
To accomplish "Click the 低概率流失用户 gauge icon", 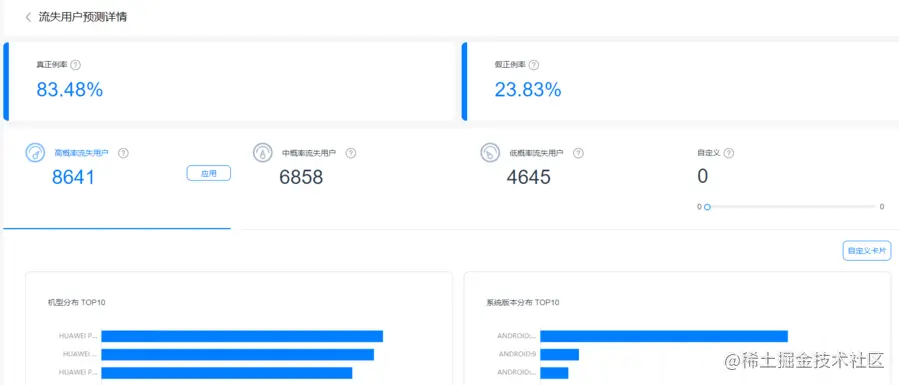I will click(x=490, y=153).
